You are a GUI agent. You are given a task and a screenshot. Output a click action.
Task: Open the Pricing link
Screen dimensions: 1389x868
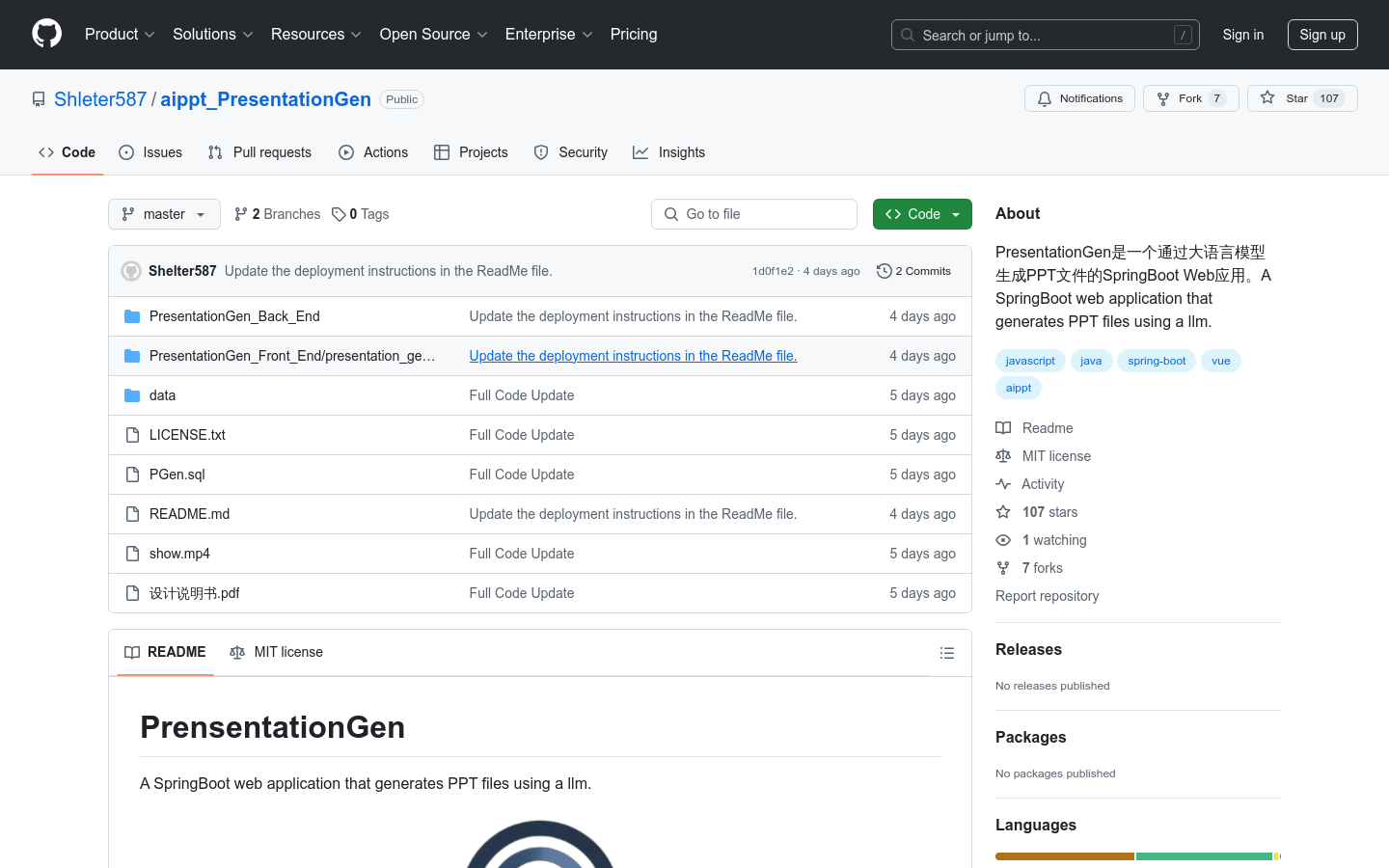click(x=634, y=34)
